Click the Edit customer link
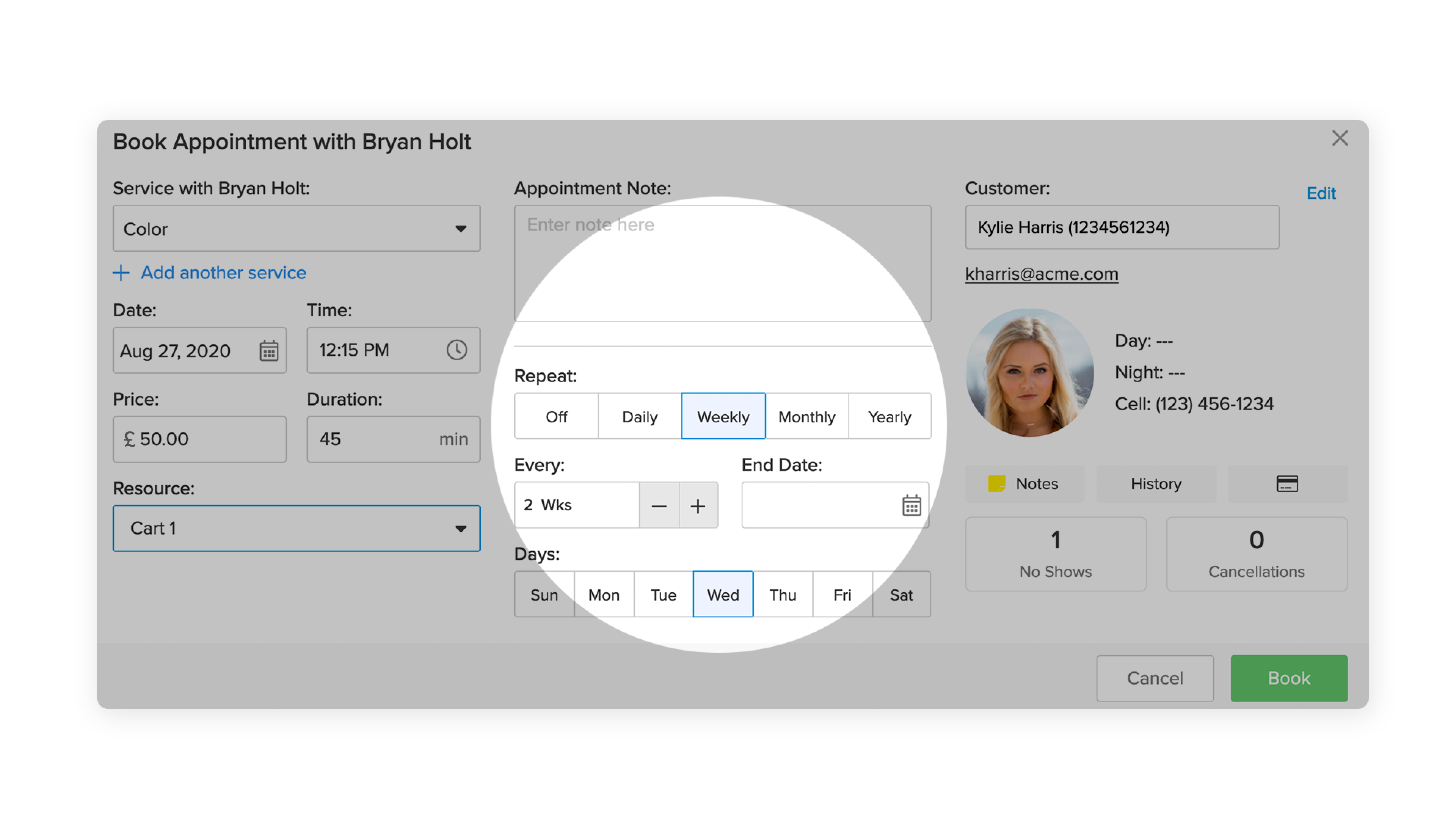 coord(1320,193)
